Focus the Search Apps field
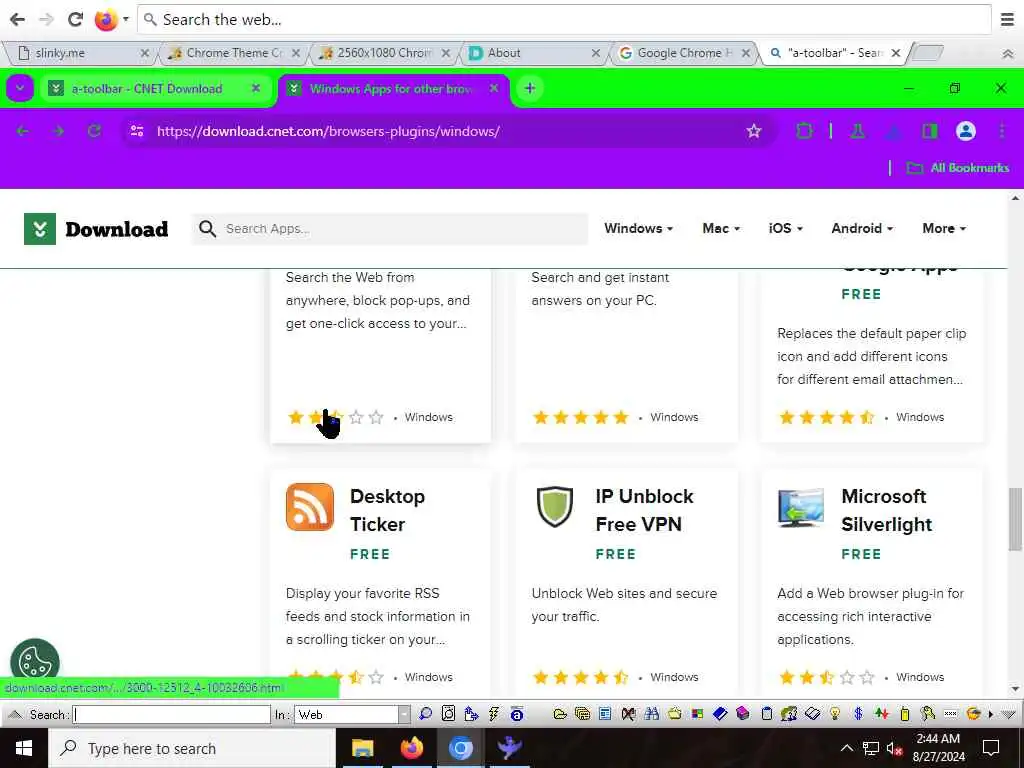 coord(390,229)
